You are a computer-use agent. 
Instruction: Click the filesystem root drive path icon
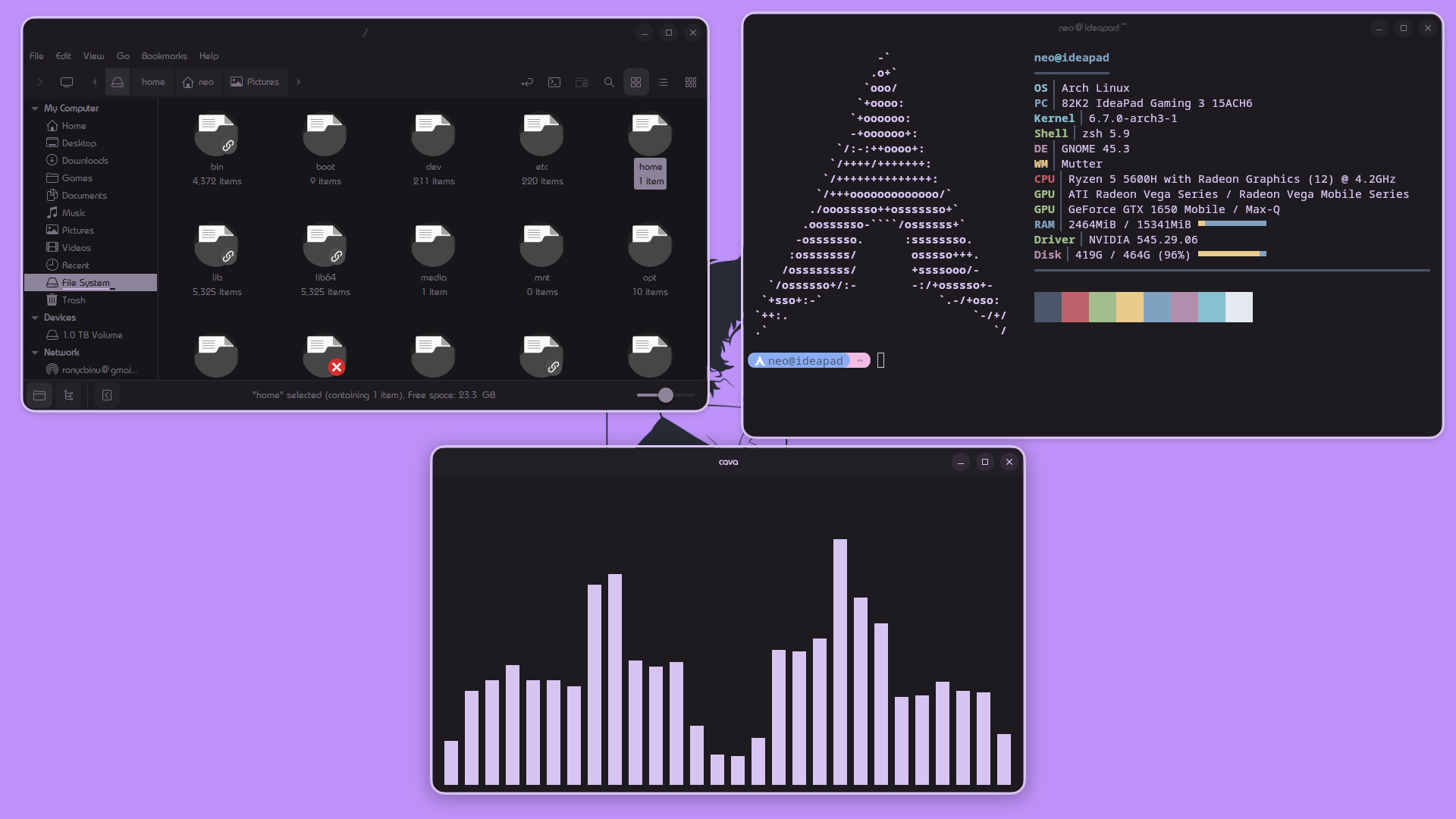click(x=118, y=82)
